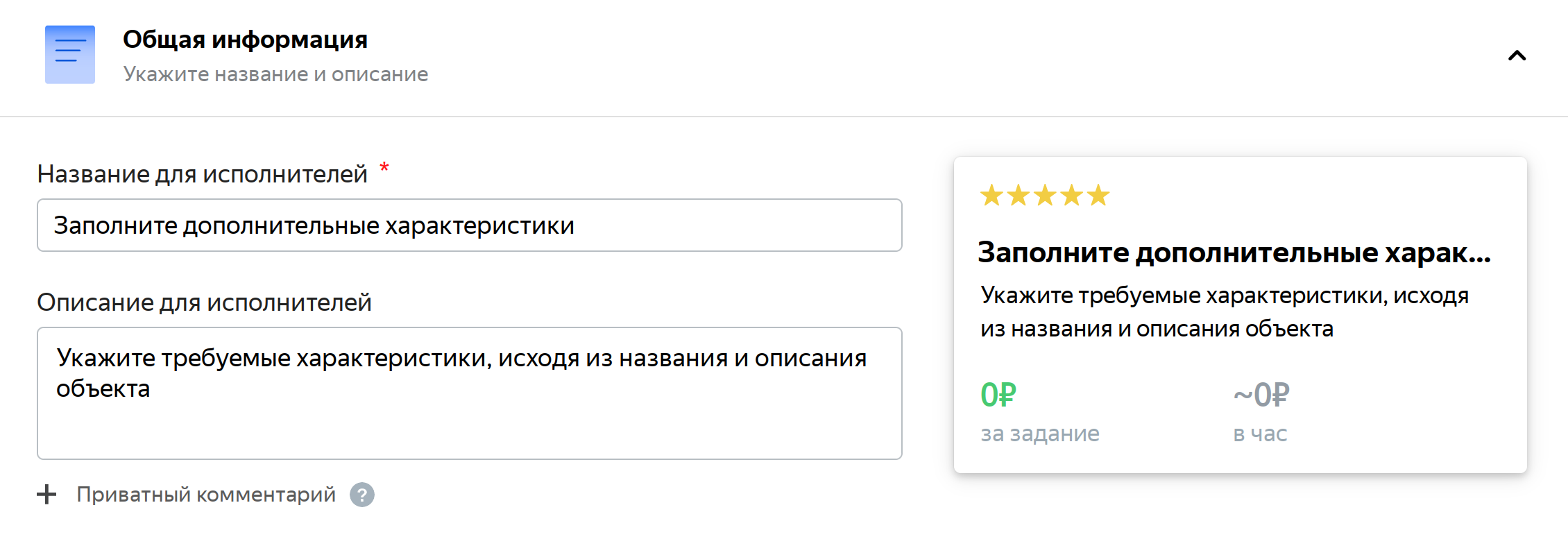
Task: Click the gray ~0₽ hourly amount
Action: click(x=1261, y=395)
